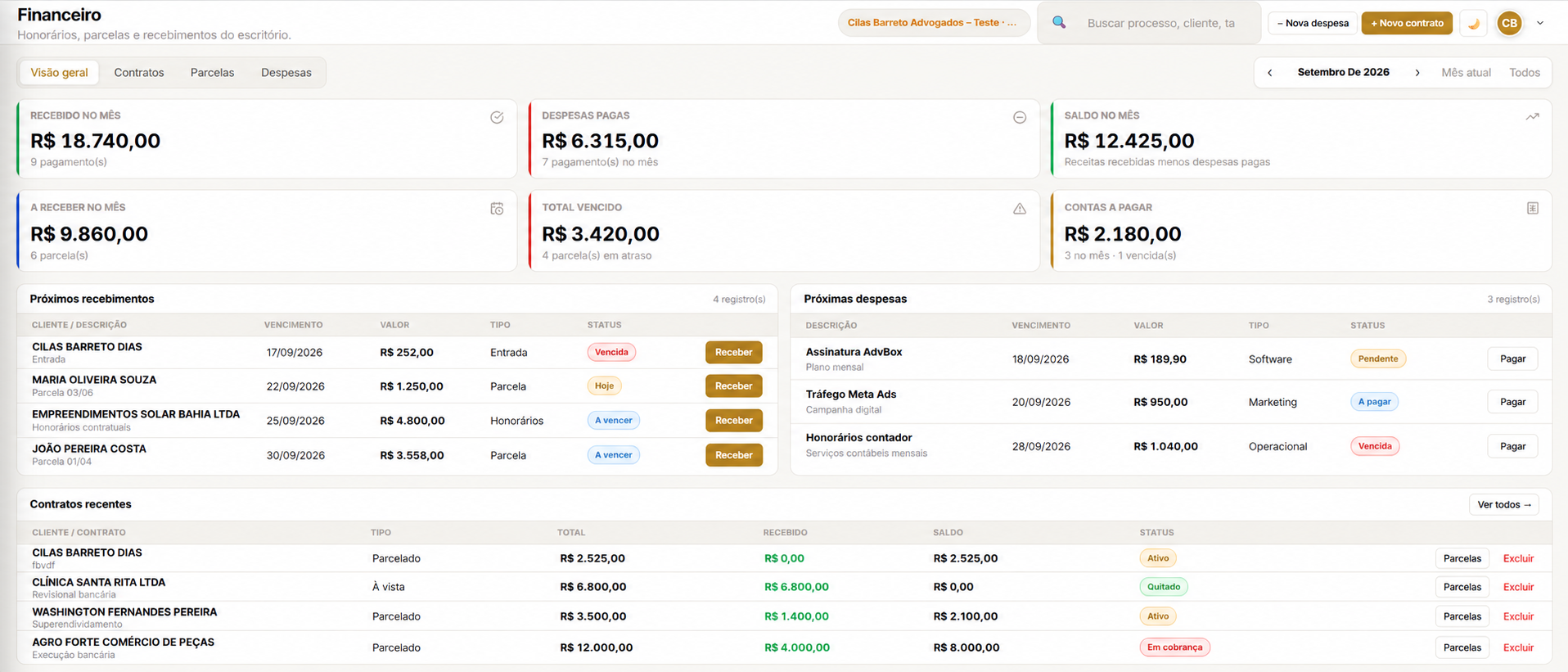Open Parcelas for WASHINGTON FERNANDES PEREIRA contract
Viewport: 1568px width, 672px height.
pyautogui.click(x=1462, y=616)
